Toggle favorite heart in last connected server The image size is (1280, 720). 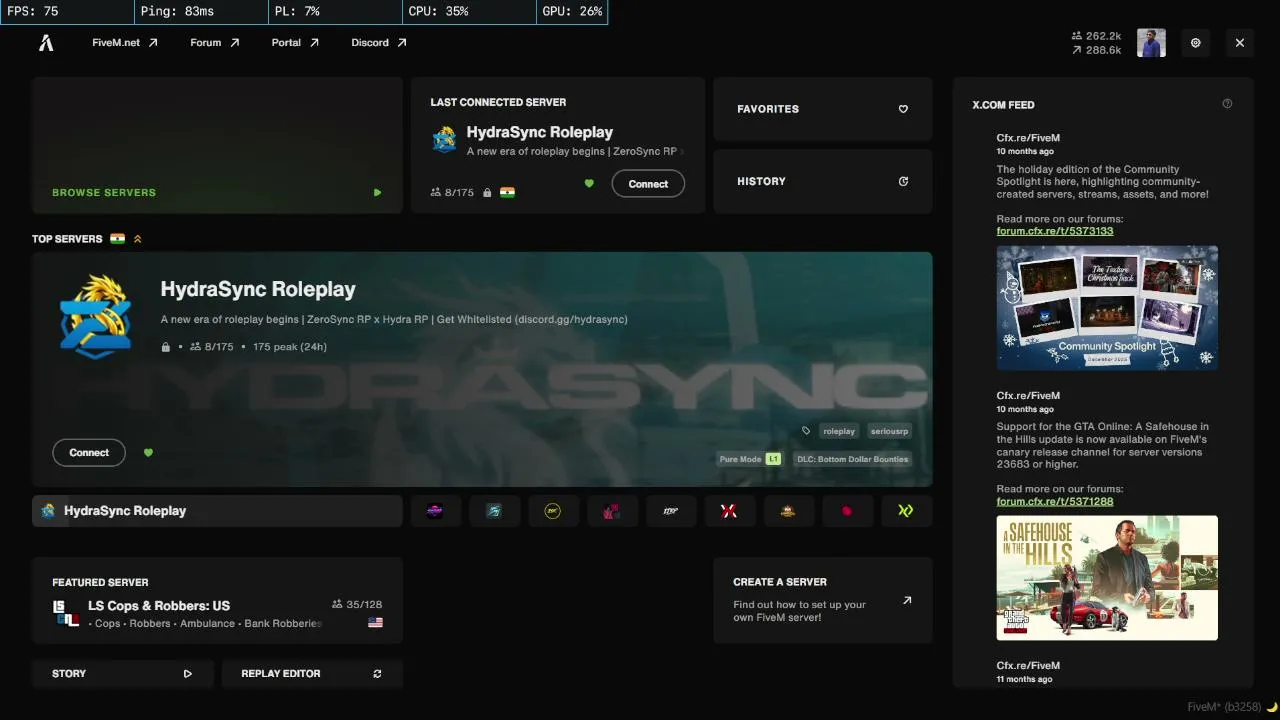589,183
